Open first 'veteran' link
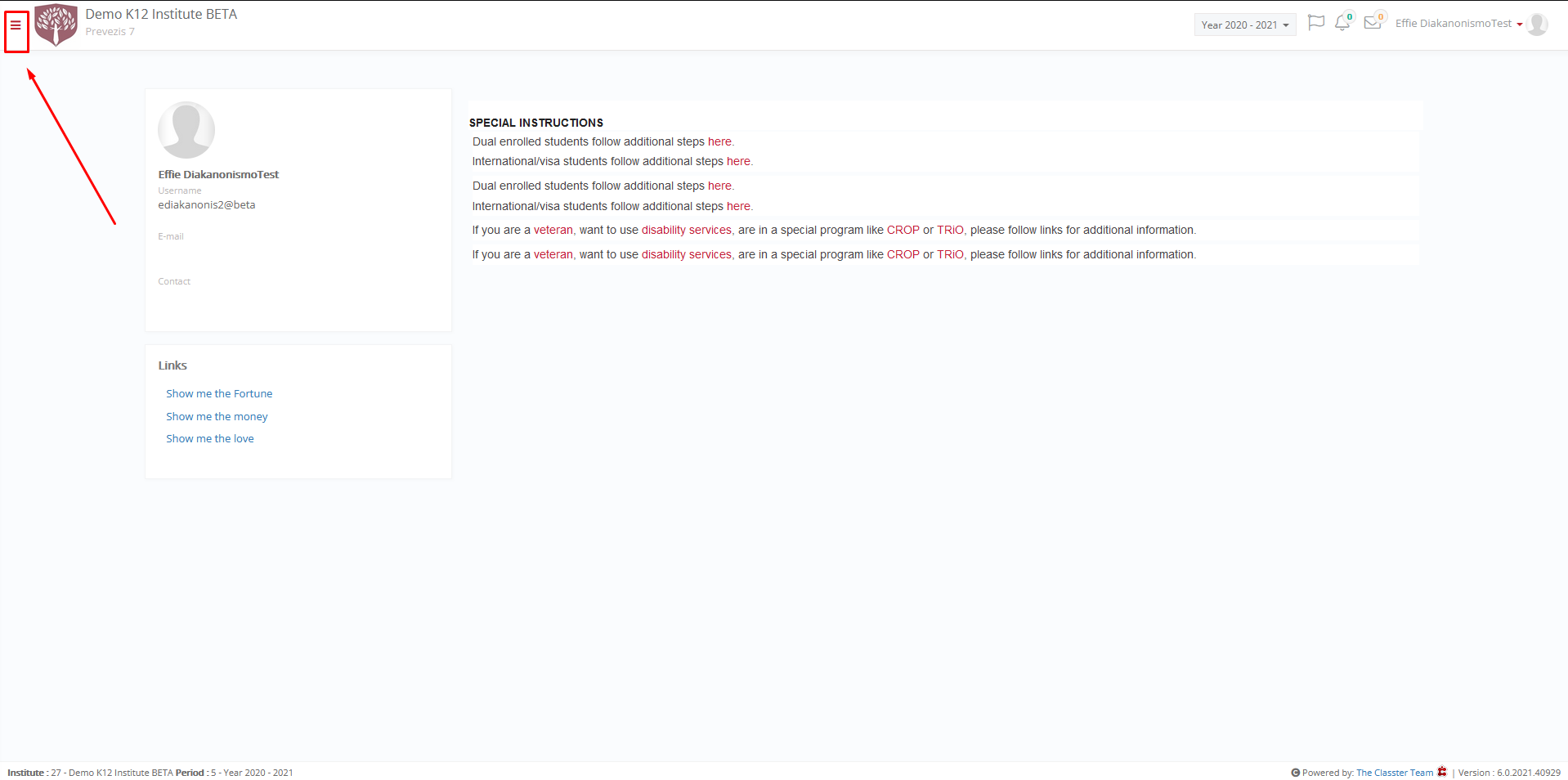Viewport: 1568px width, 780px height. (x=553, y=231)
